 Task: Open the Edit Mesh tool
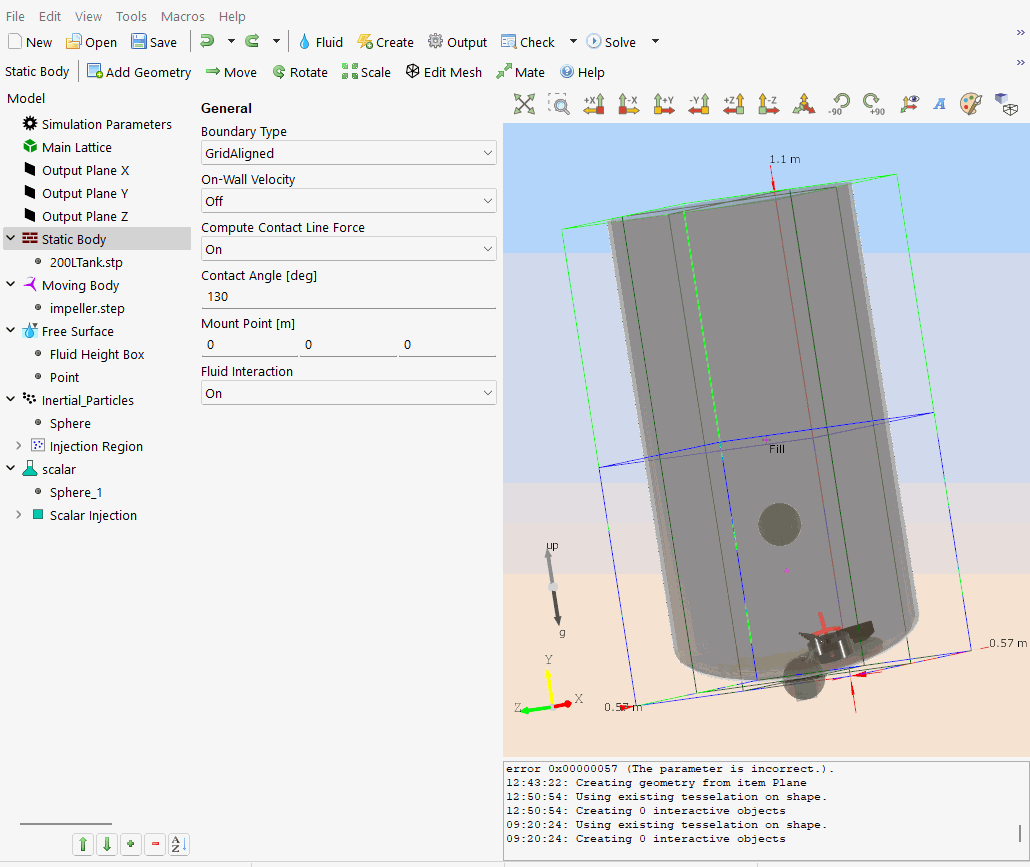443,72
